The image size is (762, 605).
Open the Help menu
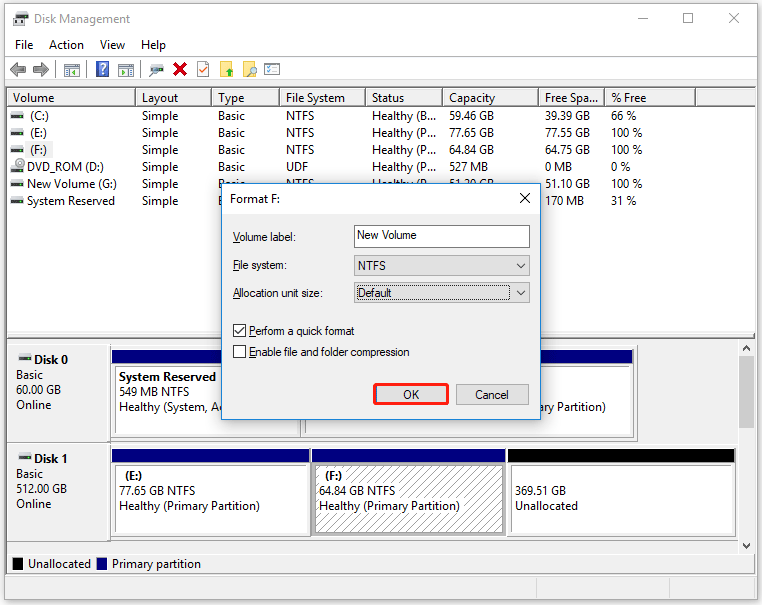pyautogui.click(x=153, y=45)
